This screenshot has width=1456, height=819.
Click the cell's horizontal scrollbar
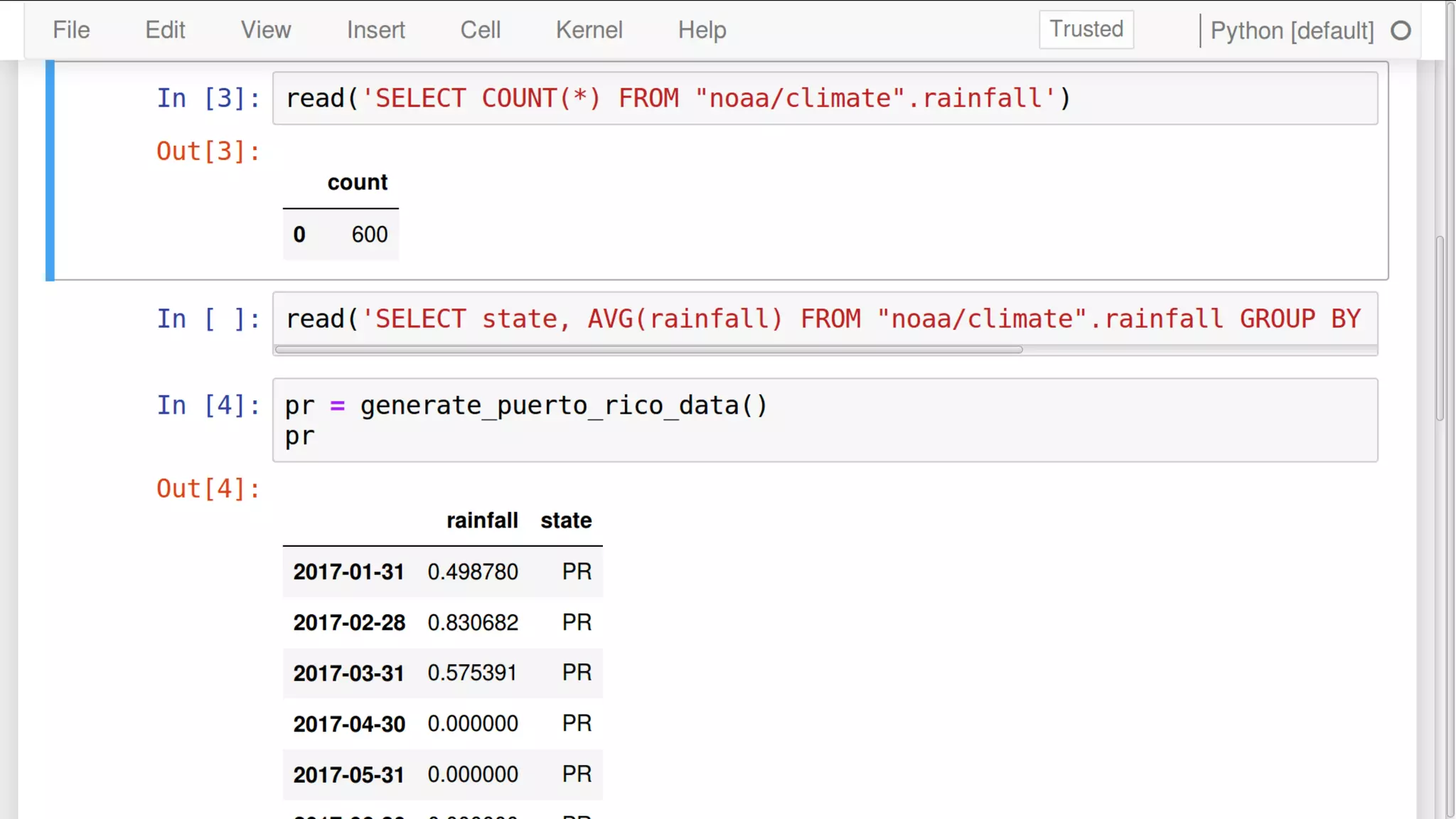648,350
